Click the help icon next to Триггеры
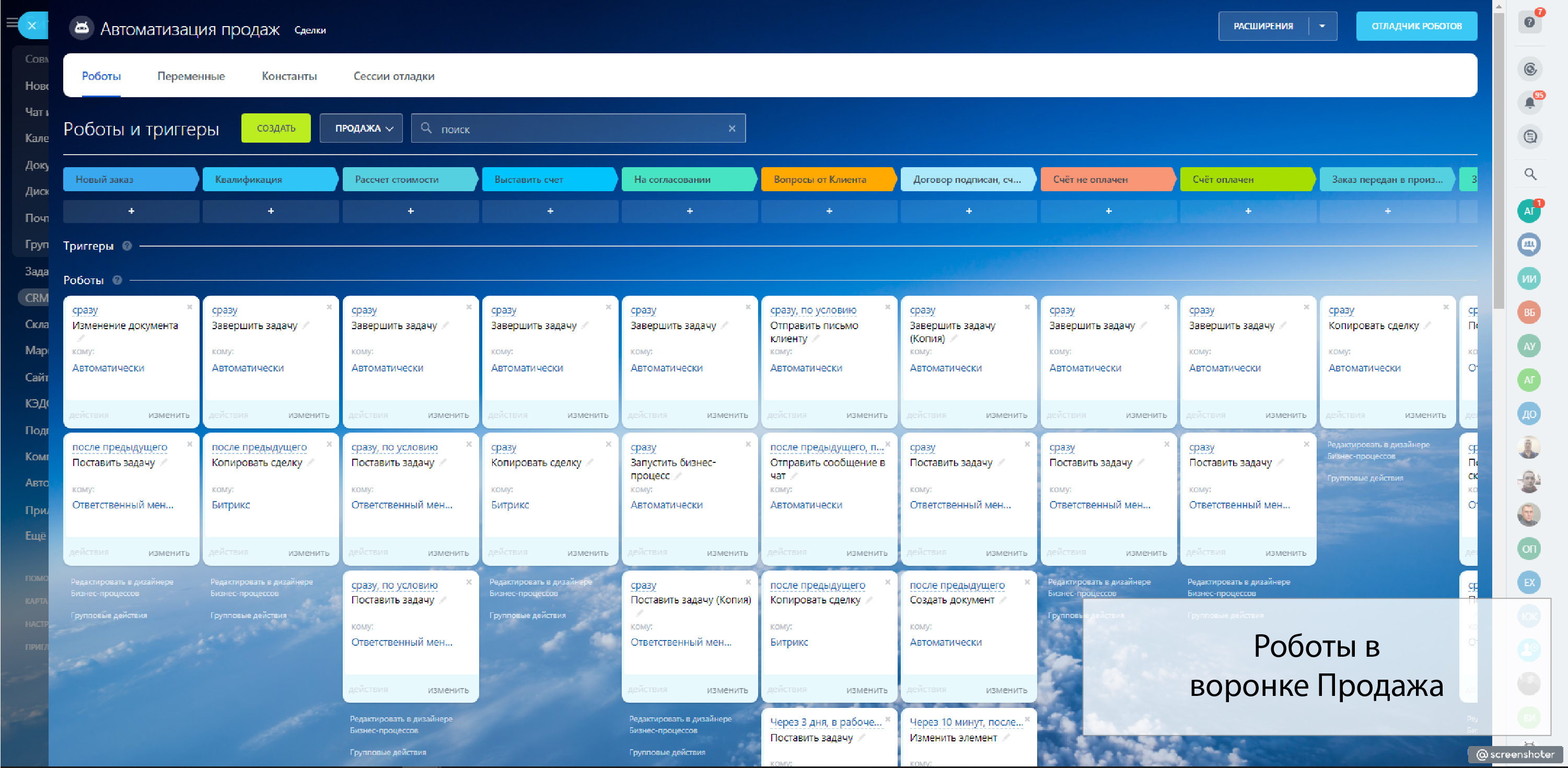Screen dimensions: 1568x768 [x=126, y=246]
